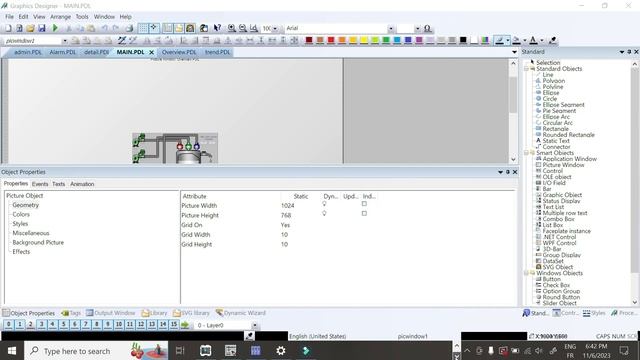Check the indirect box for Picture Height
This screenshot has width=640, height=360.
coord(364,213)
